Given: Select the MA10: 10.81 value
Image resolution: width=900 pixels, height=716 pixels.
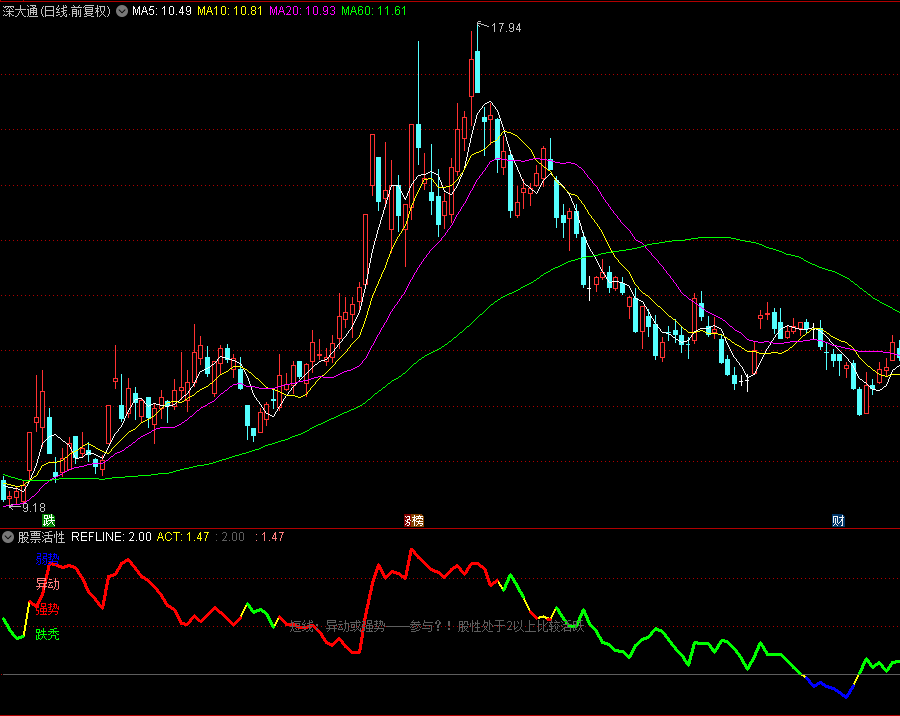Looking at the screenshot, I should point(230,11).
